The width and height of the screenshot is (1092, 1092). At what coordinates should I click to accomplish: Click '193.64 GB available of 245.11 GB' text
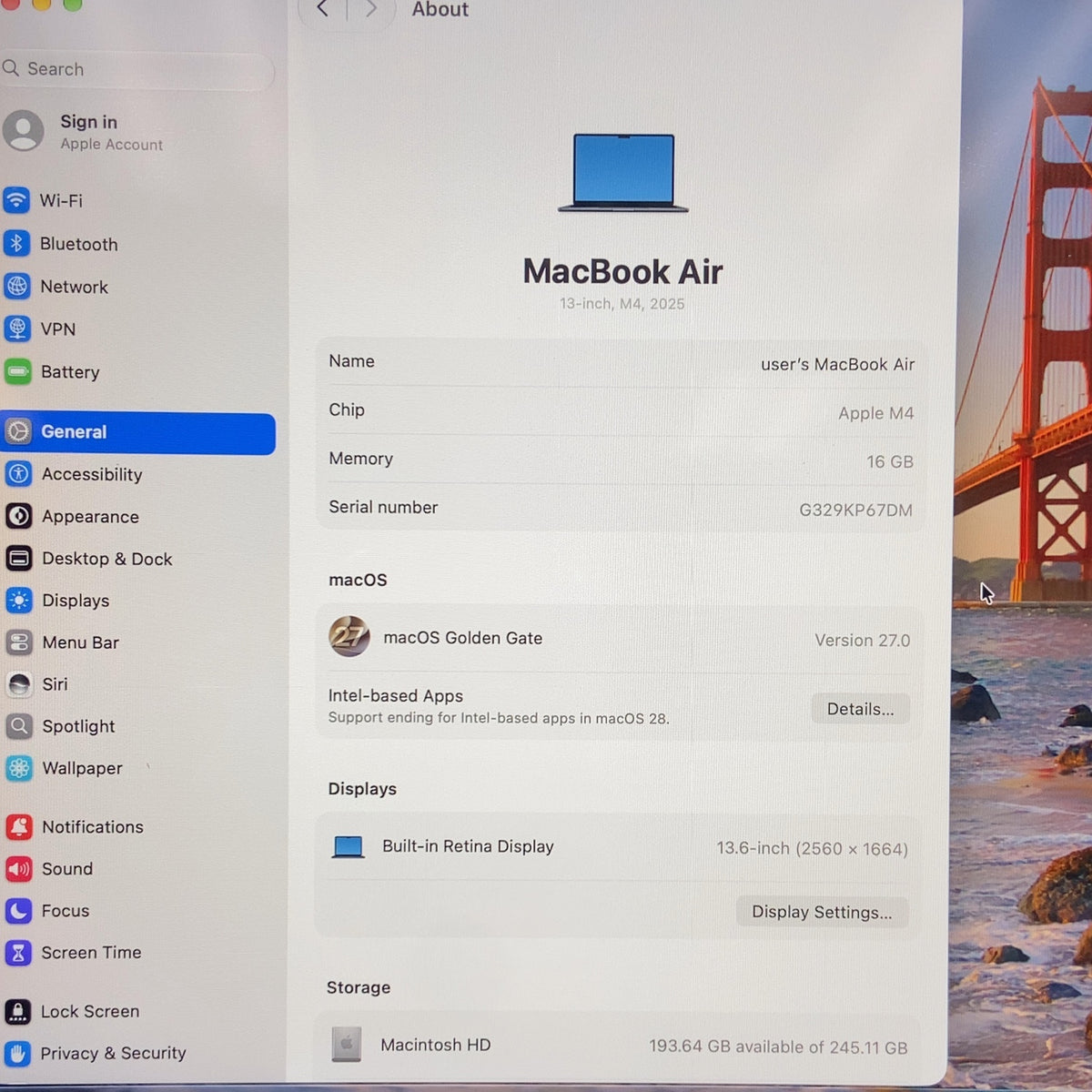[778, 1047]
